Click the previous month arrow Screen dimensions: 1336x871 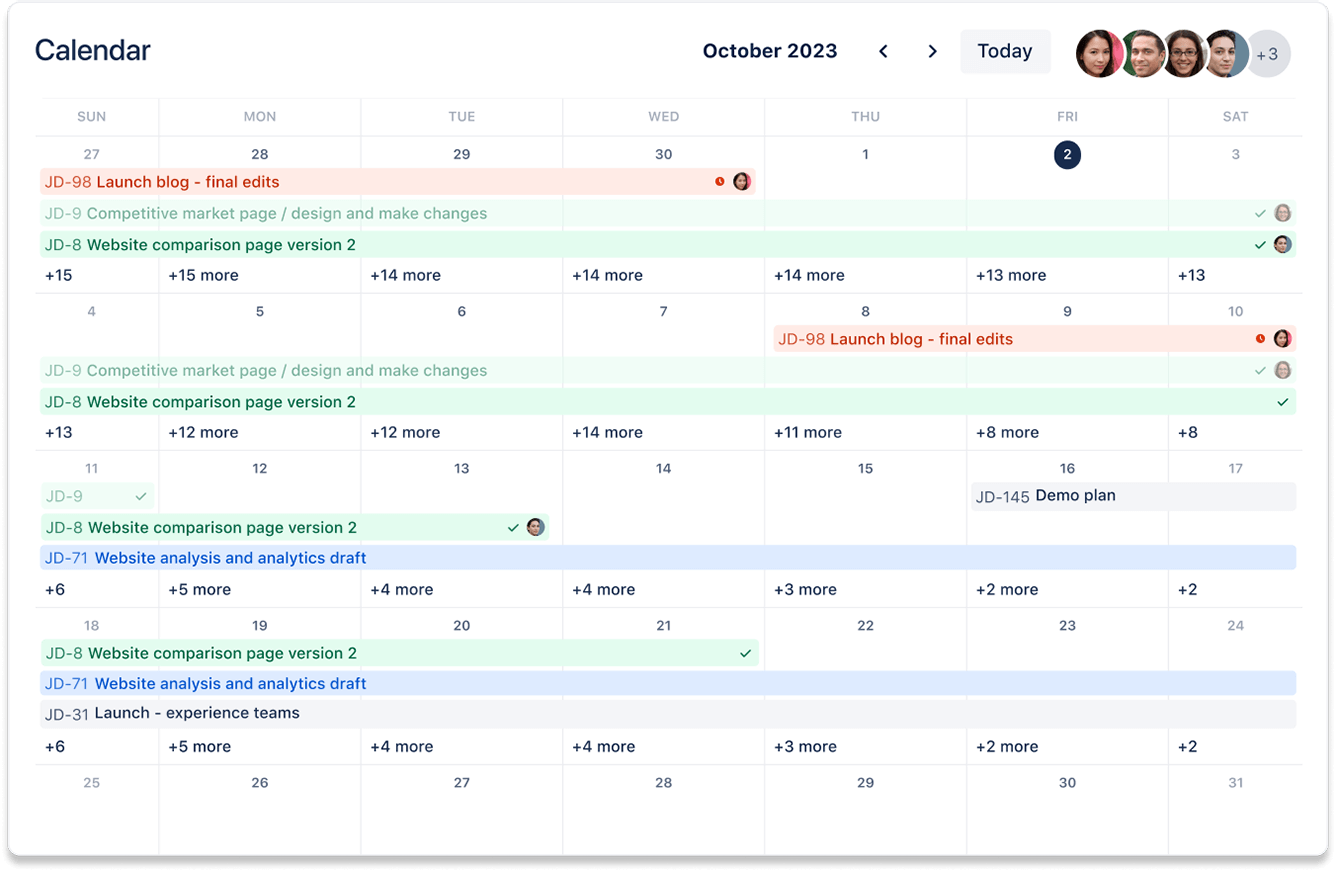[x=883, y=50]
